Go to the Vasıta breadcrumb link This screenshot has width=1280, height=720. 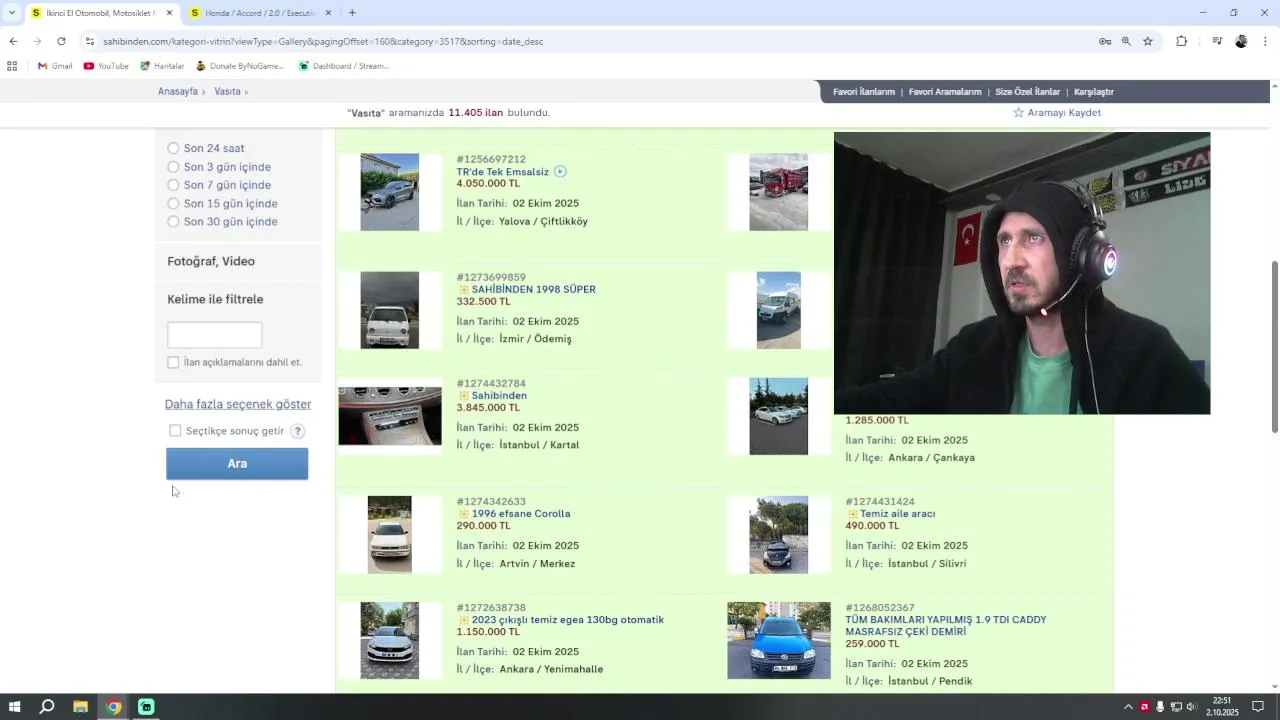pos(227,92)
